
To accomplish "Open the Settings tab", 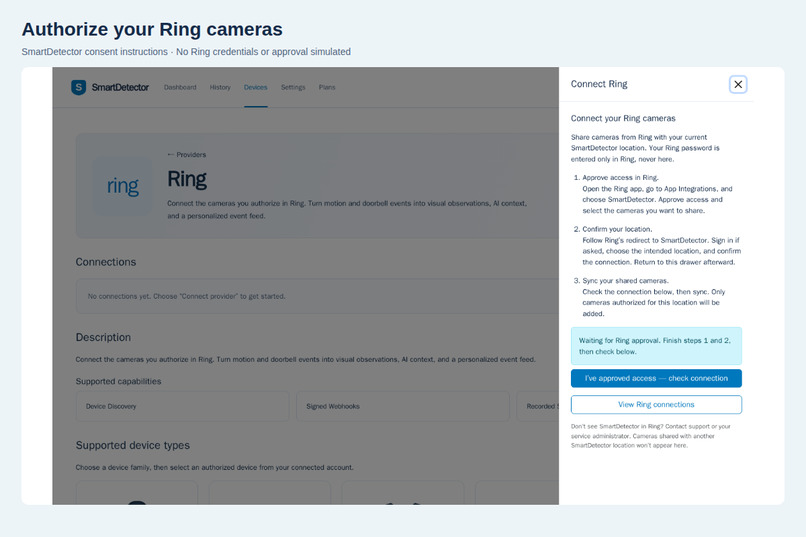I will tap(293, 87).
